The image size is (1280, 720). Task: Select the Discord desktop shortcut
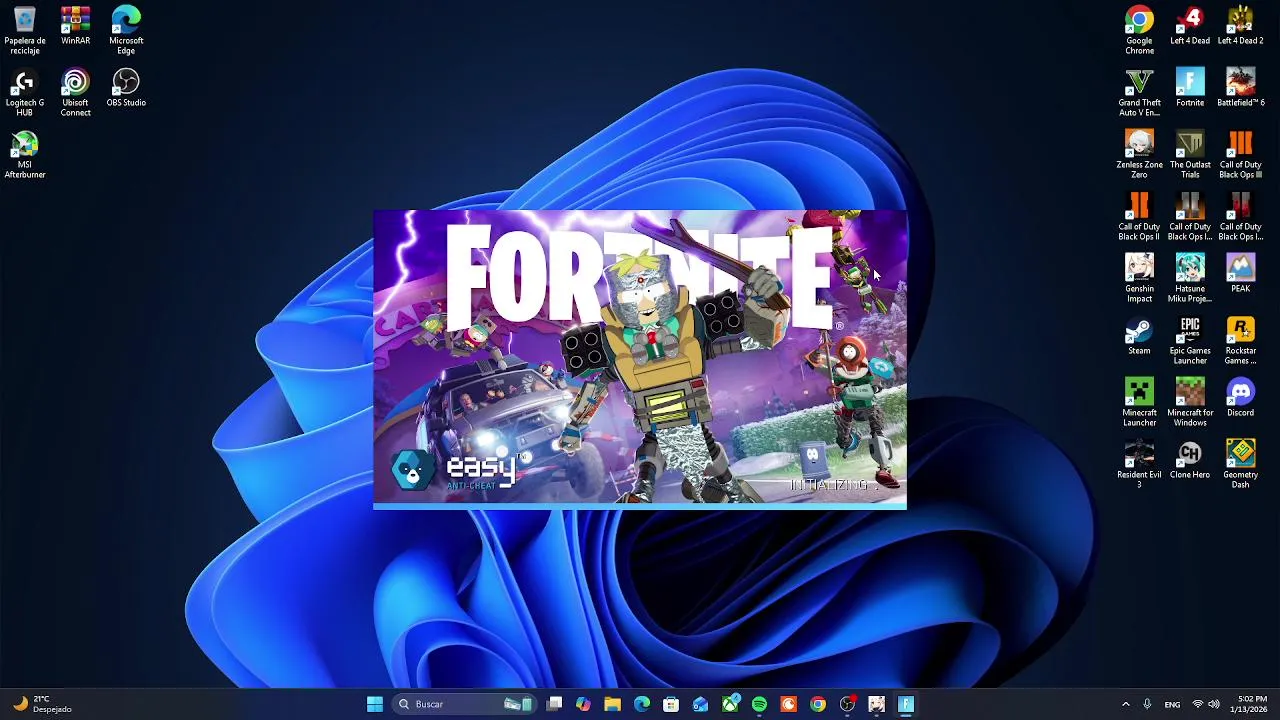[1240, 397]
